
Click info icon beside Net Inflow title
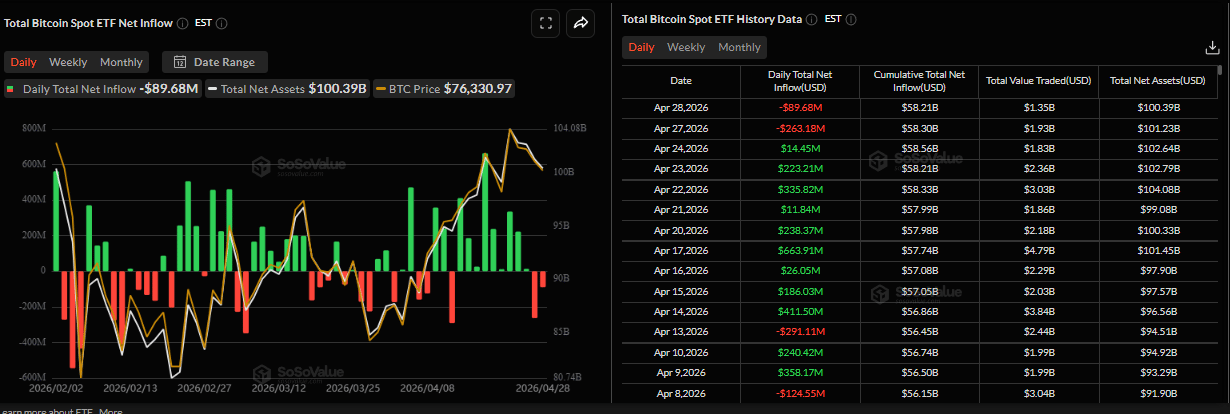tap(182, 23)
